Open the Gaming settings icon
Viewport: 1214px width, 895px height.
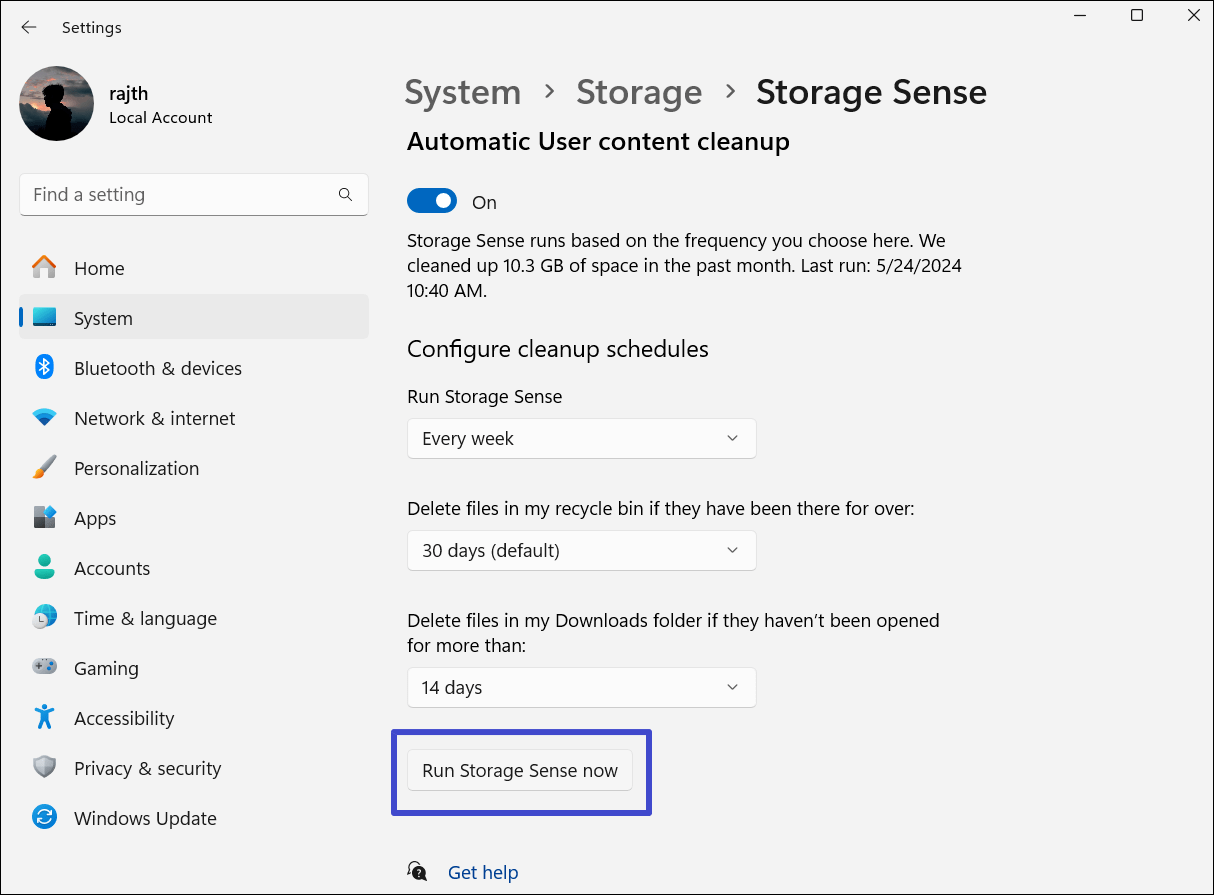44,667
